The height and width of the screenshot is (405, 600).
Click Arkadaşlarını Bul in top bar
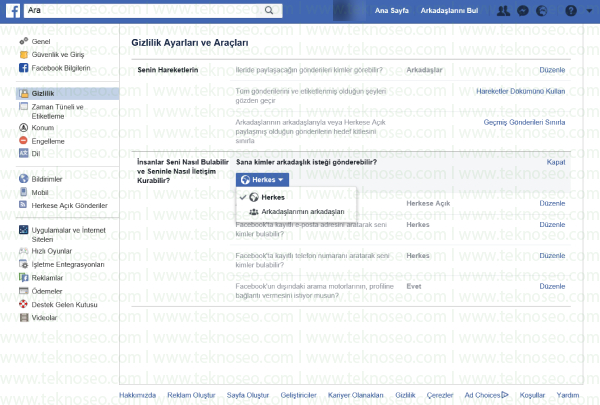(449, 11)
